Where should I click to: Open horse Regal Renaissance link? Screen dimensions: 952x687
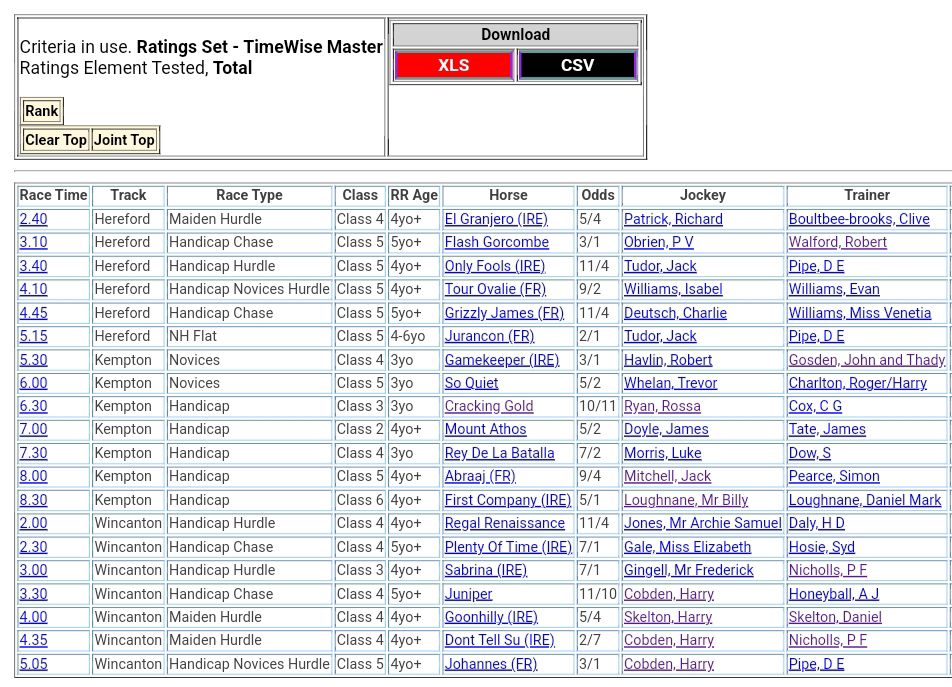point(504,523)
